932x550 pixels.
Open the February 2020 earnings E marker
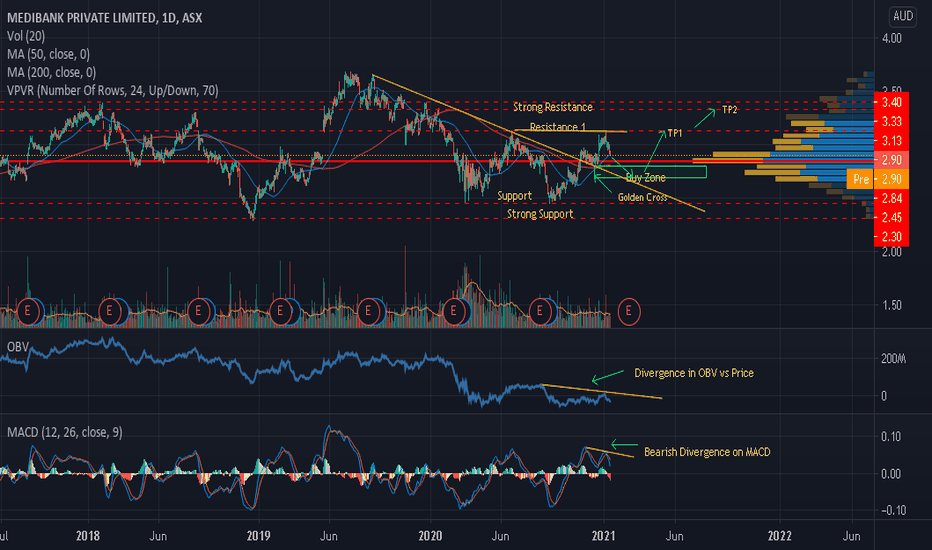click(x=454, y=311)
